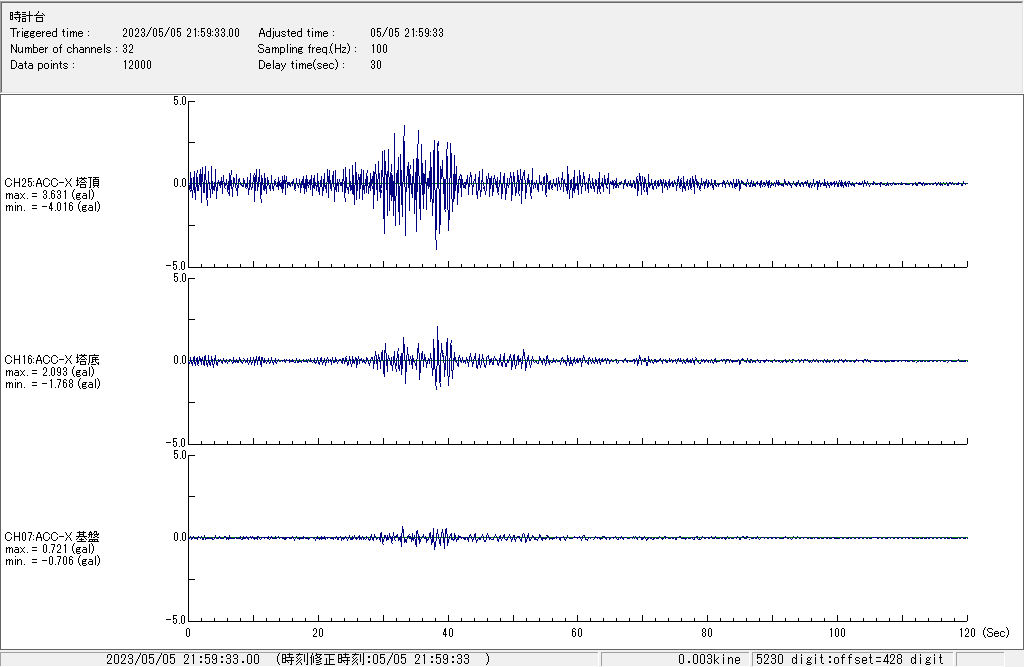Click the Data points value 12000
1024x667 pixels.
[x=137, y=65]
